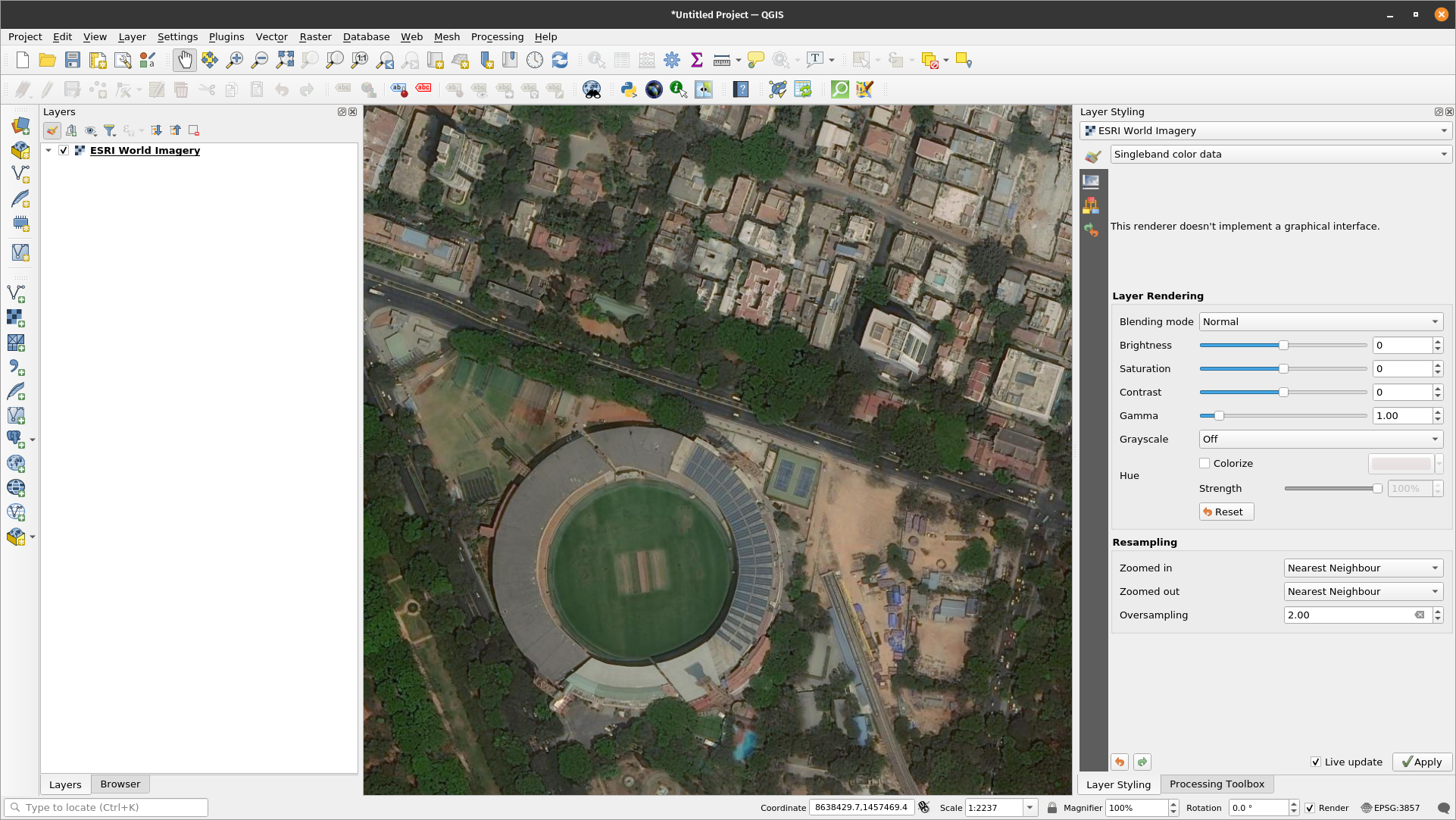Drag the Brightness slider
The height and width of the screenshot is (820, 1456).
tap(1284, 345)
